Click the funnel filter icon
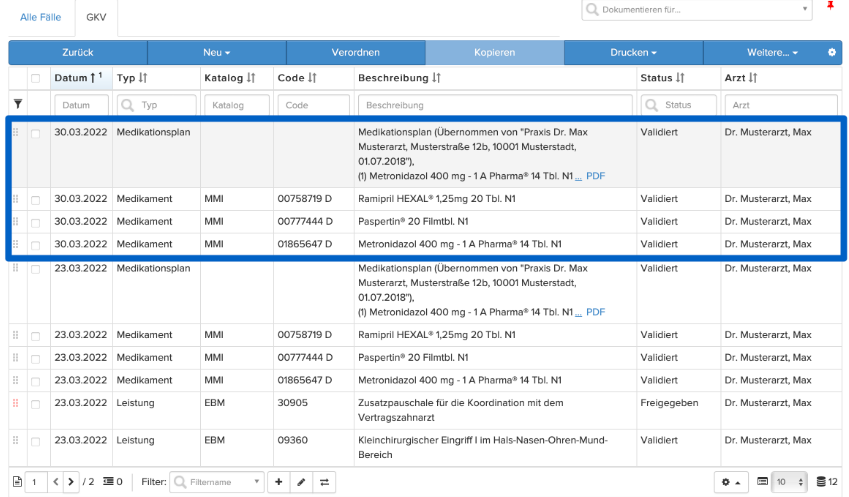The height and width of the screenshot is (497, 849). (x=18, y=104)
